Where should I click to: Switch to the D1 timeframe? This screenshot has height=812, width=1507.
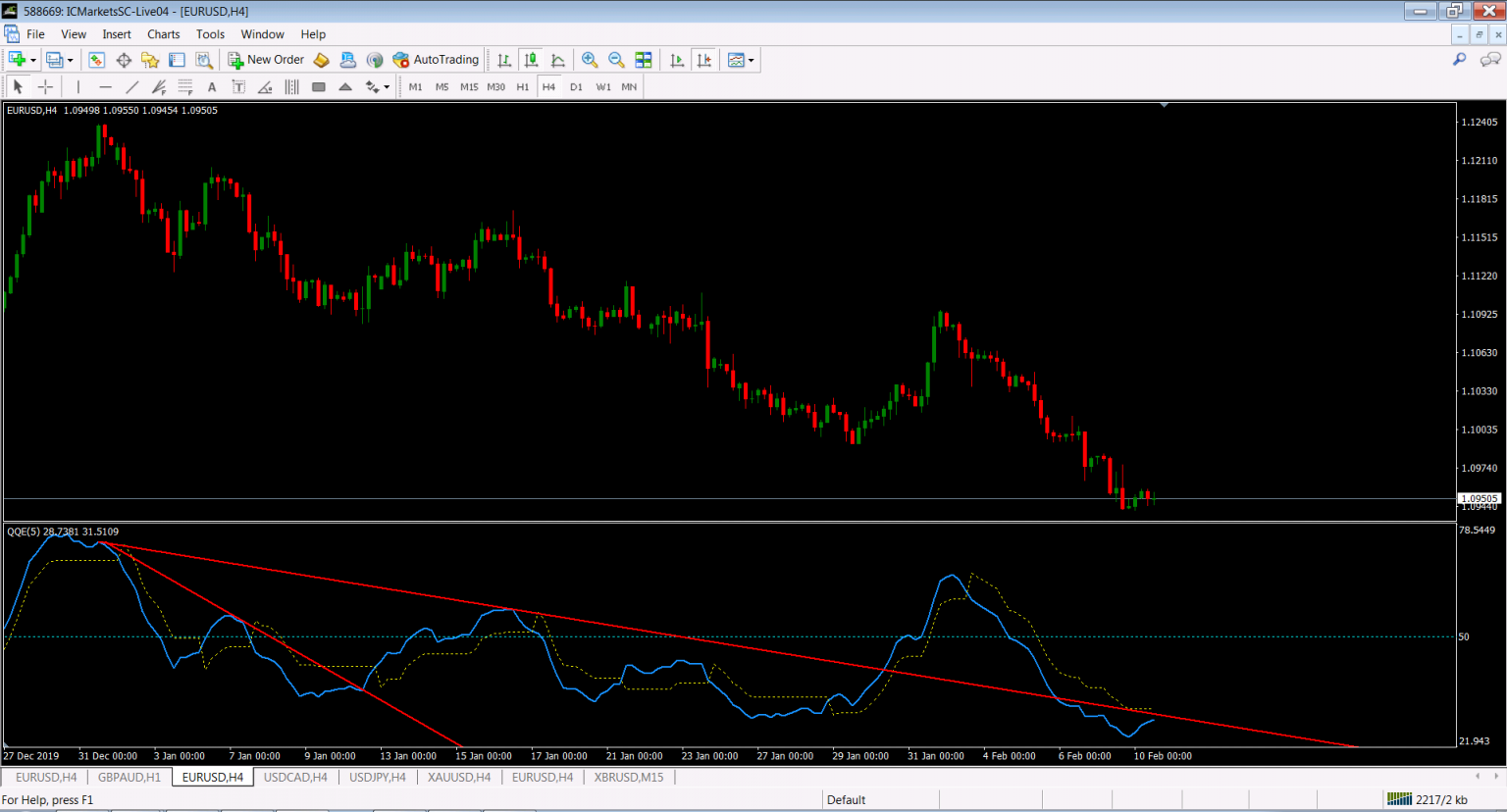pos(576,87)
